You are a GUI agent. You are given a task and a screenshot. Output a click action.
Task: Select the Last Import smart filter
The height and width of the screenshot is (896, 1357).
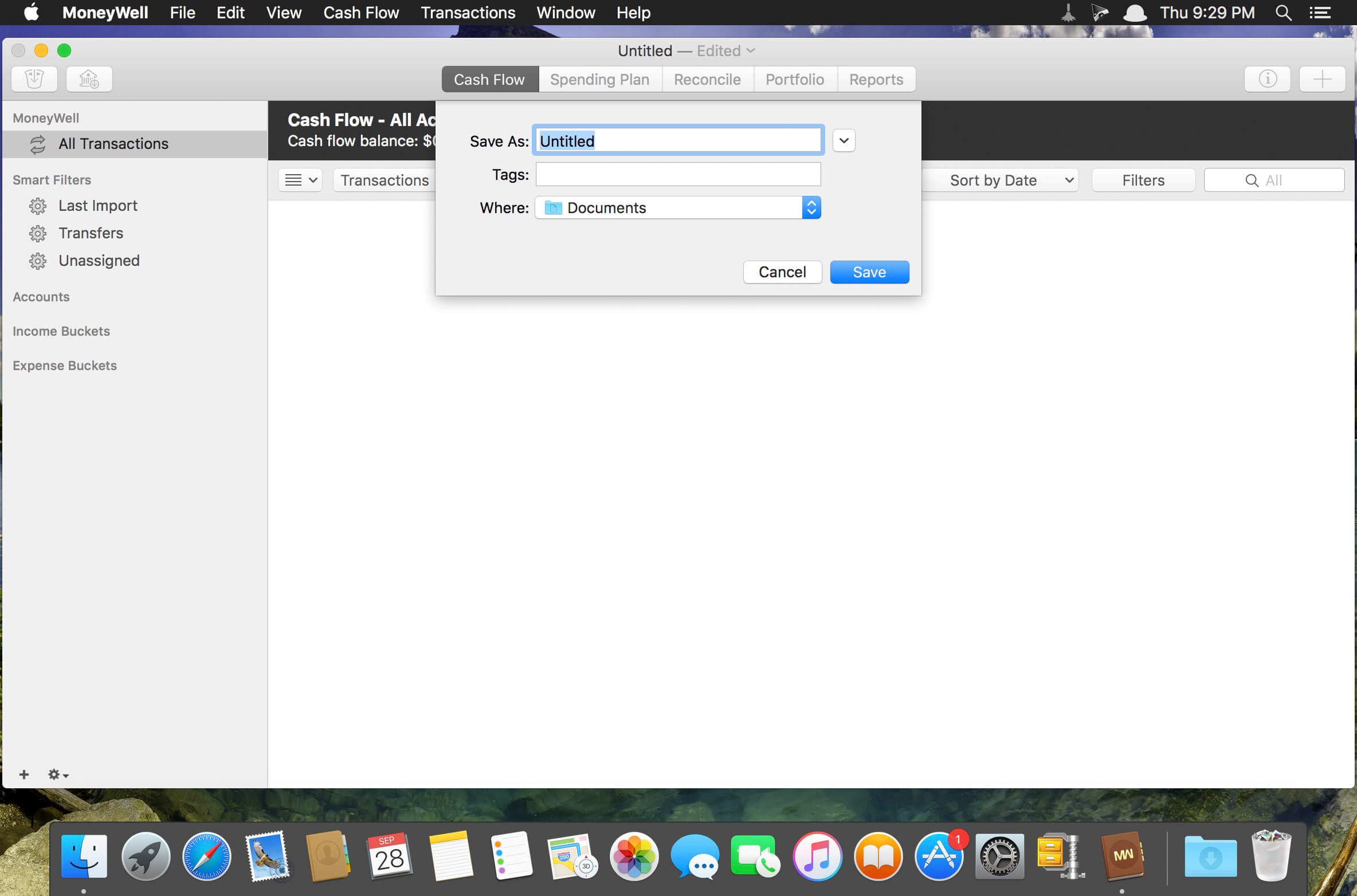(x=135, y=206)
